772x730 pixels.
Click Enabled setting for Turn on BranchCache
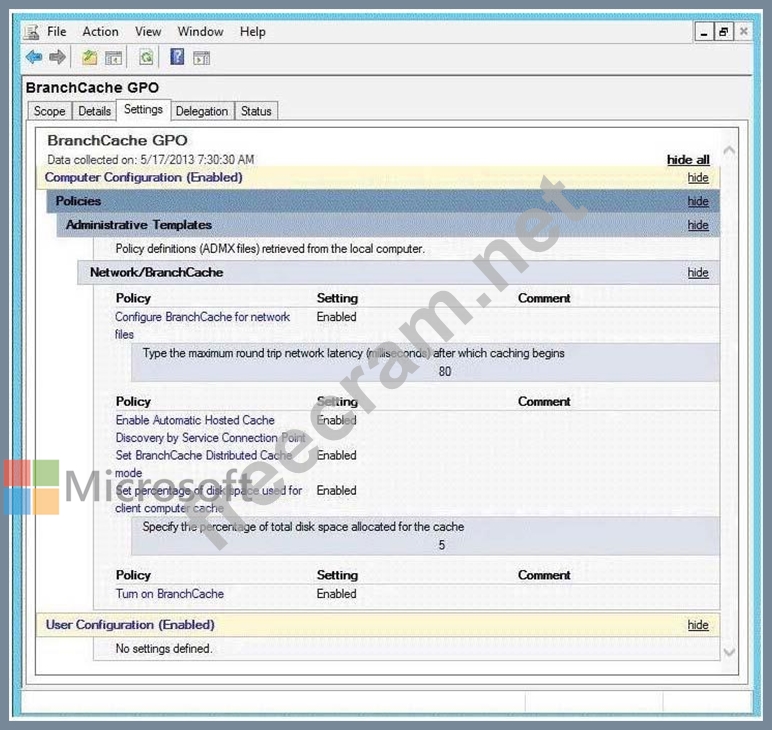(x=336, y=594)
